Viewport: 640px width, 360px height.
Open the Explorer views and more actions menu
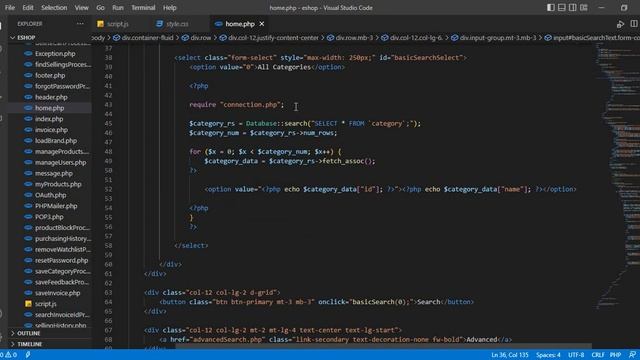point(80,24)
